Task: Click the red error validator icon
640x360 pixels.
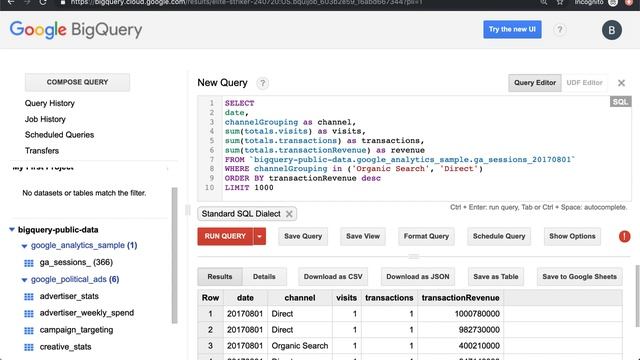Action: click(x=624, y=236)
